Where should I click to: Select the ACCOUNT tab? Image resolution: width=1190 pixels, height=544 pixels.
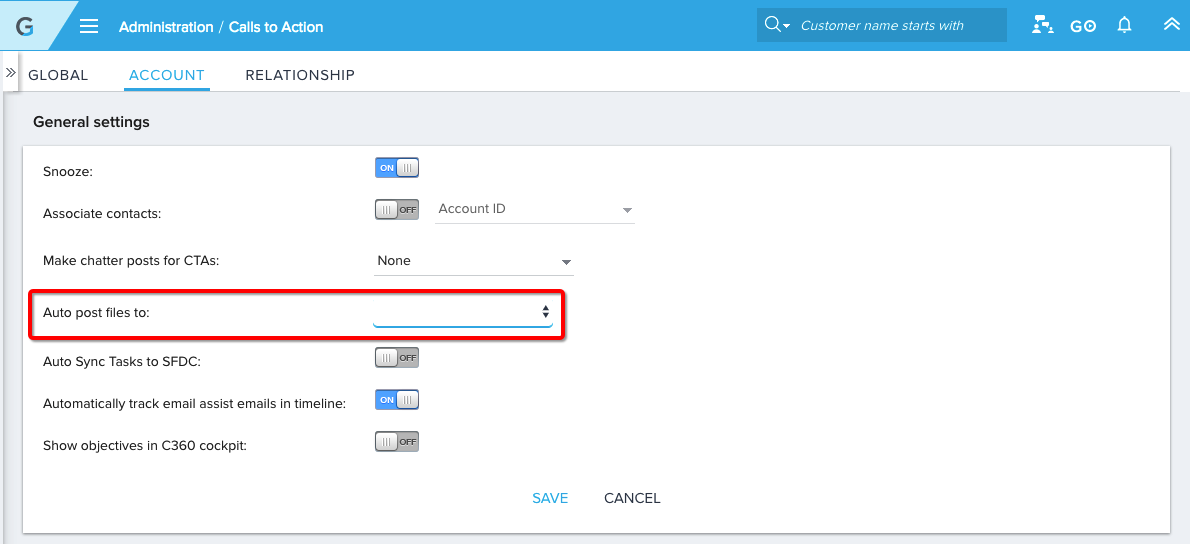(x=167, y=75)
